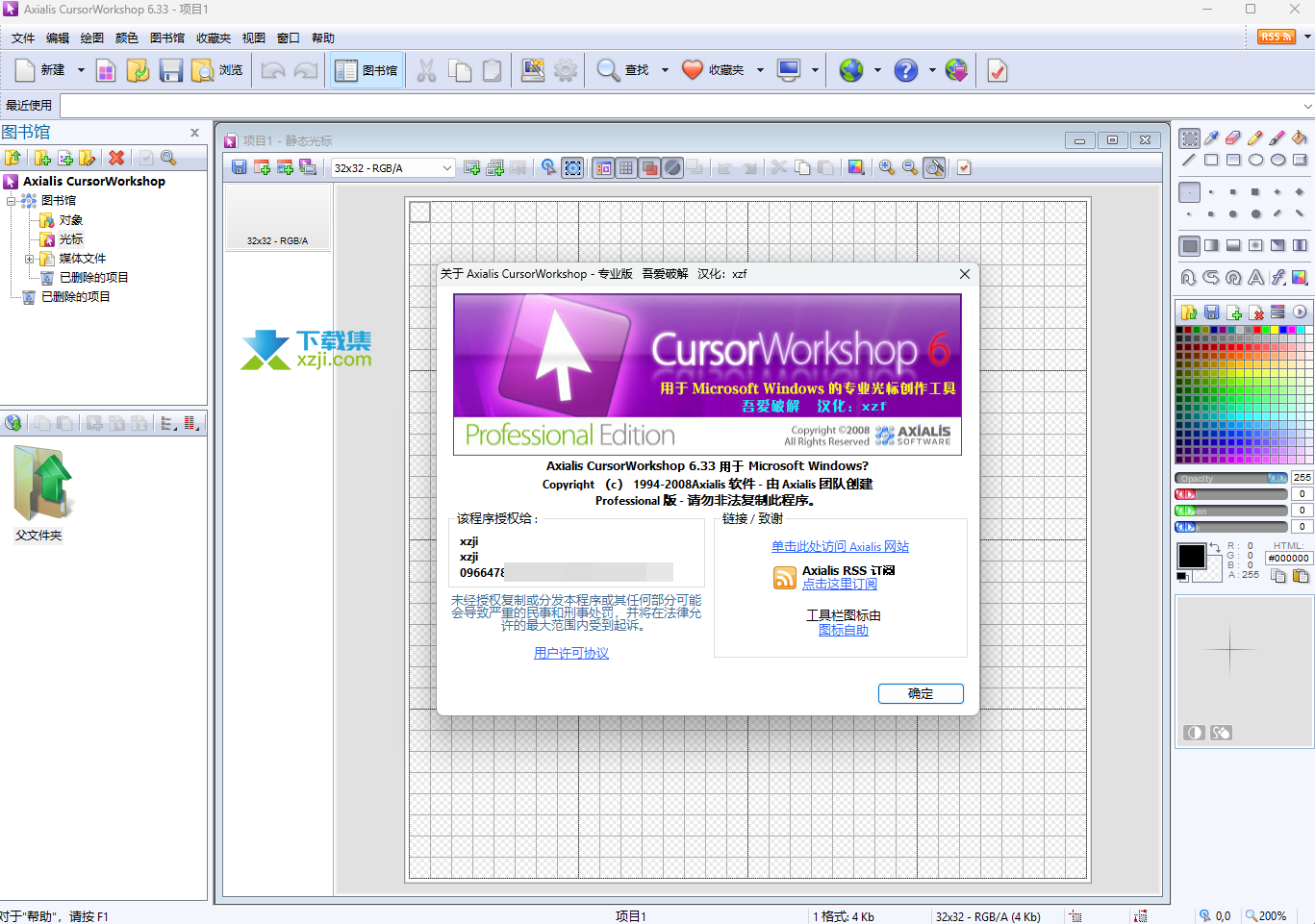Select the paint bucket fill tool
This screenshot has width=1315, height=924.
click(x=1300, y=138)
